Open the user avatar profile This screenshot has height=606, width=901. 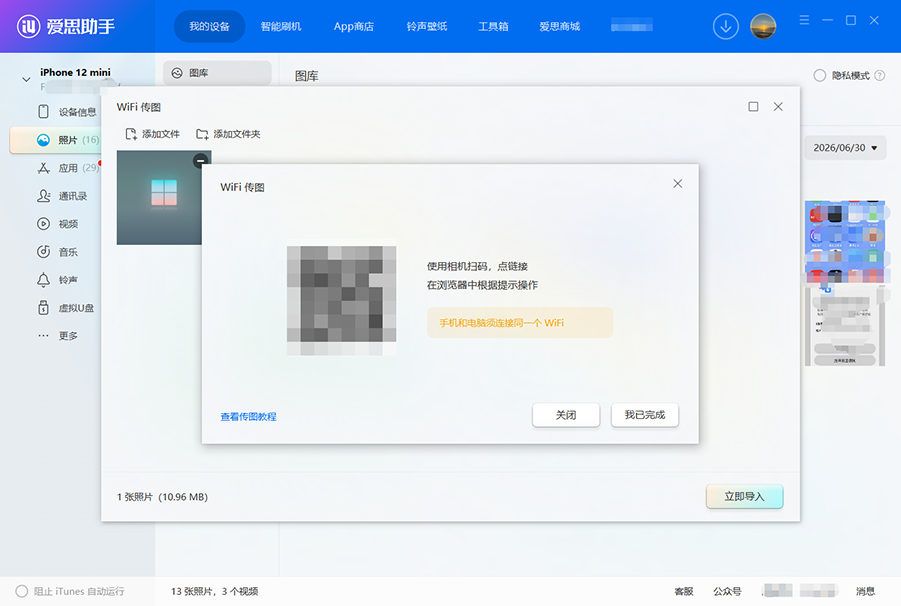[763, 26]
